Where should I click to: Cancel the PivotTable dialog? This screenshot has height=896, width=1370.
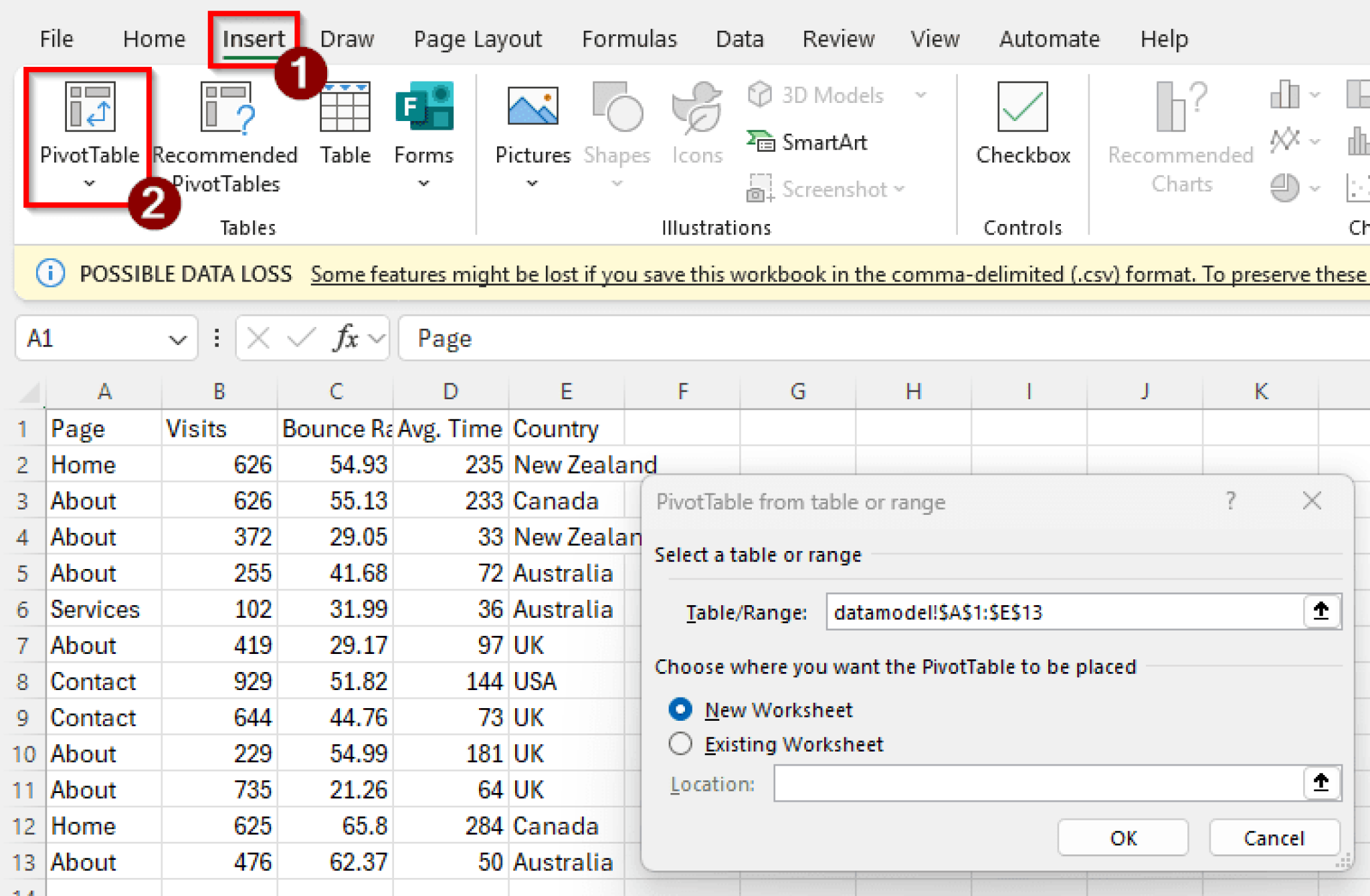pyautogui.click(x=1273, y=838)
